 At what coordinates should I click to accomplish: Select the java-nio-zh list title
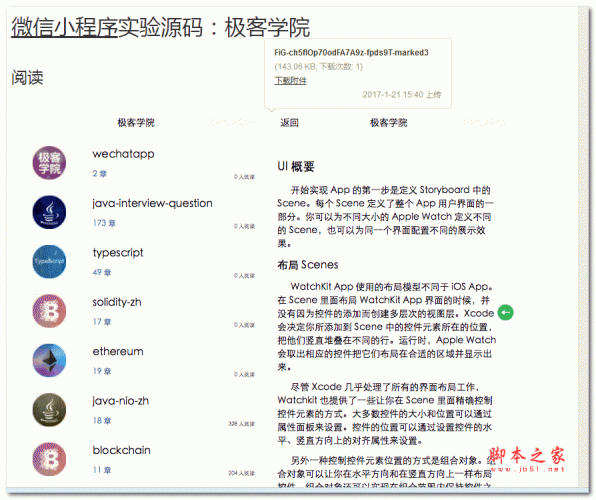pos(120,401)
